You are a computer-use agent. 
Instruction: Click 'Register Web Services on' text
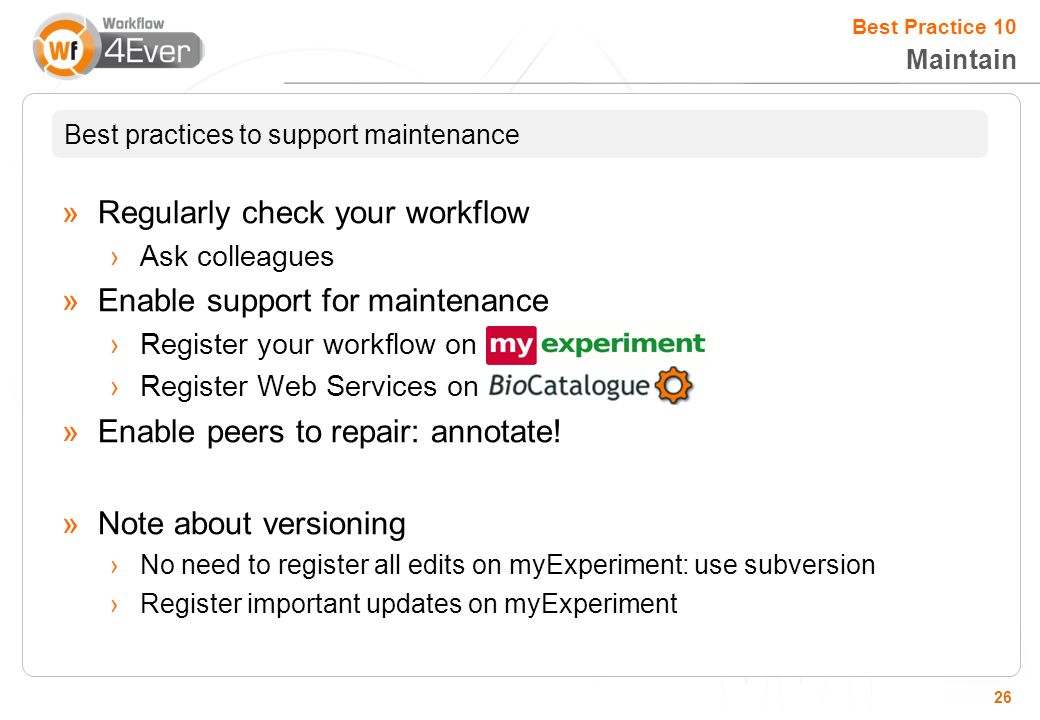pyautogui.click(x=309, y=387)
